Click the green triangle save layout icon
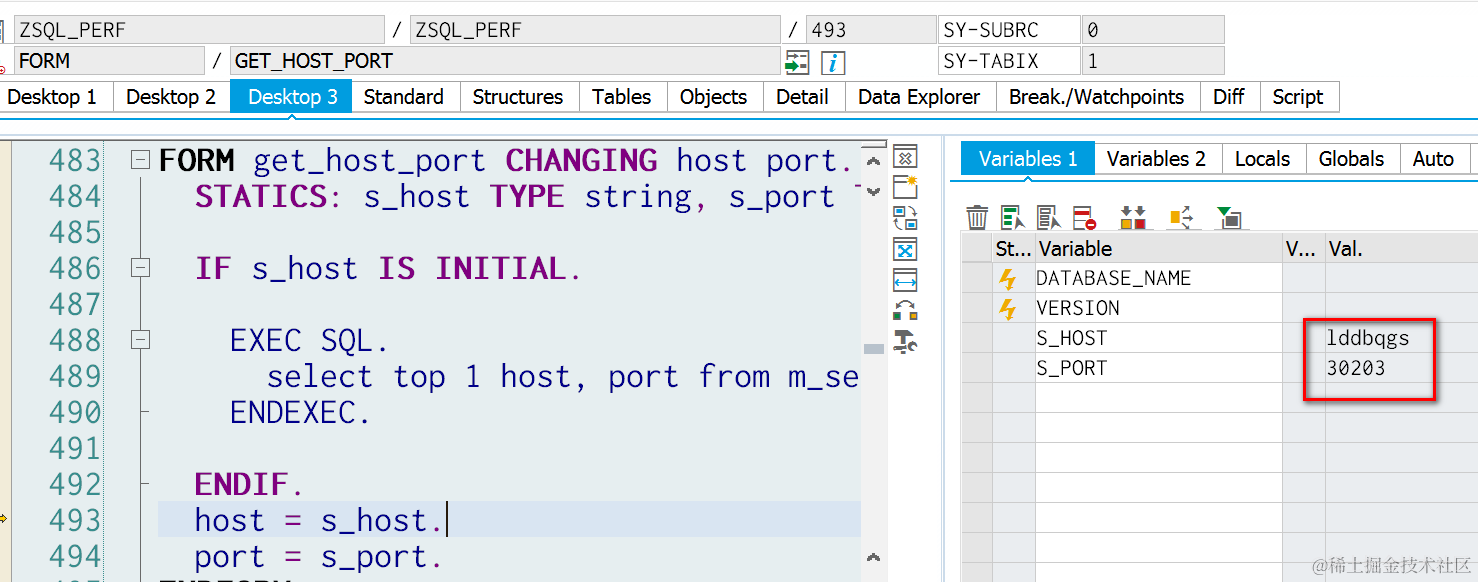The height and width of the screenshot is (582, 1478). coord(1228,216)
